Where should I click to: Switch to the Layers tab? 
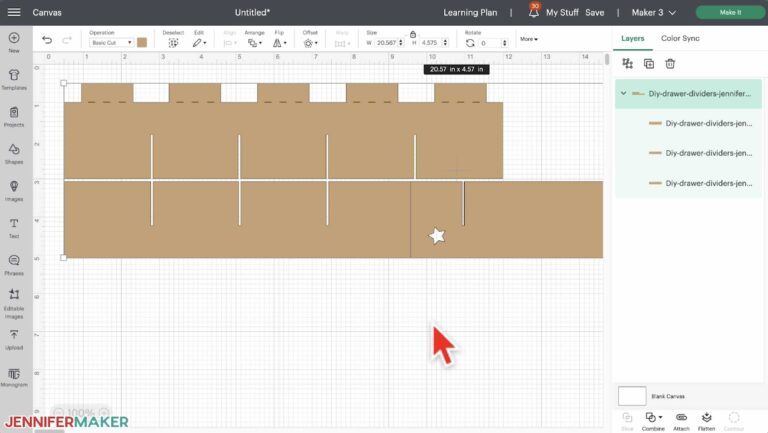point(632,38)
